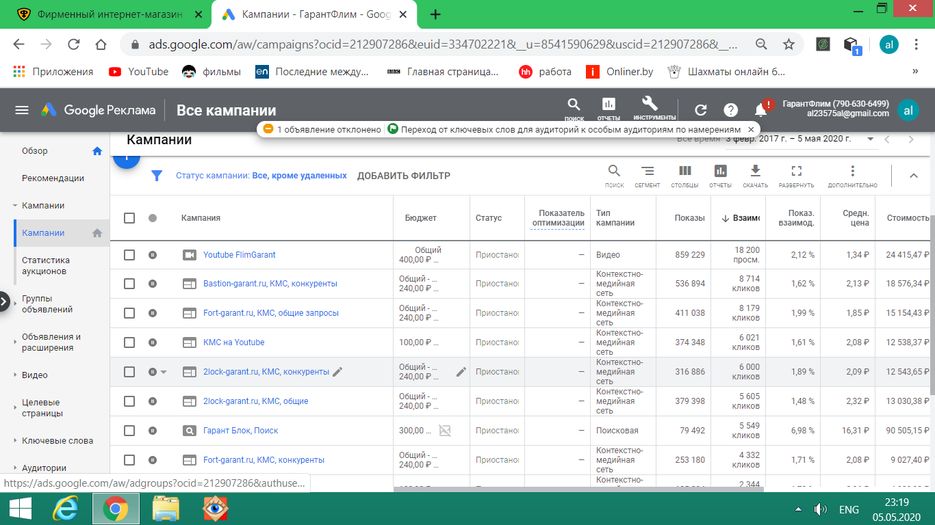Open the Tools wrench icon
935x525 pixels.
tap(649, 104)
